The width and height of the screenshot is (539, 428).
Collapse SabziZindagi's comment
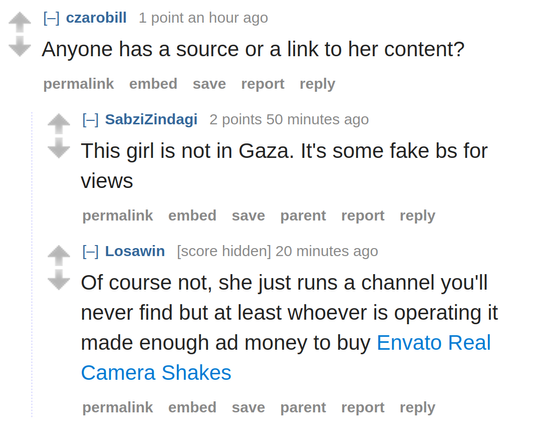coord(90,120)
